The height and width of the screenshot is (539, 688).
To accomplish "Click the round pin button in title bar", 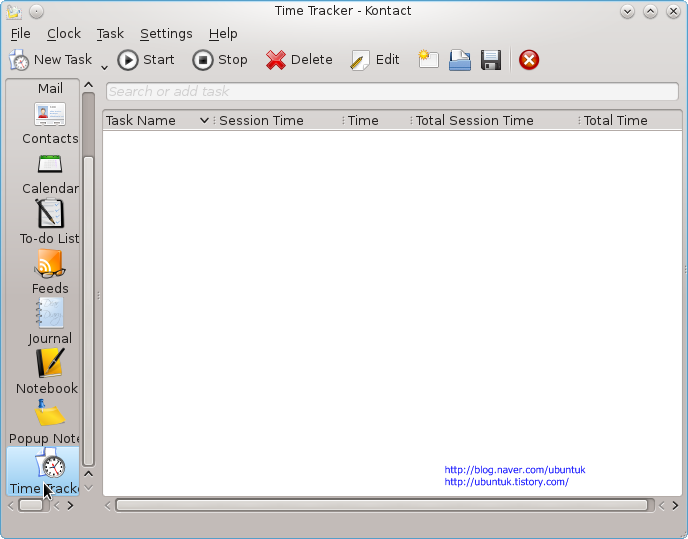I will click(x=36, y=11).
